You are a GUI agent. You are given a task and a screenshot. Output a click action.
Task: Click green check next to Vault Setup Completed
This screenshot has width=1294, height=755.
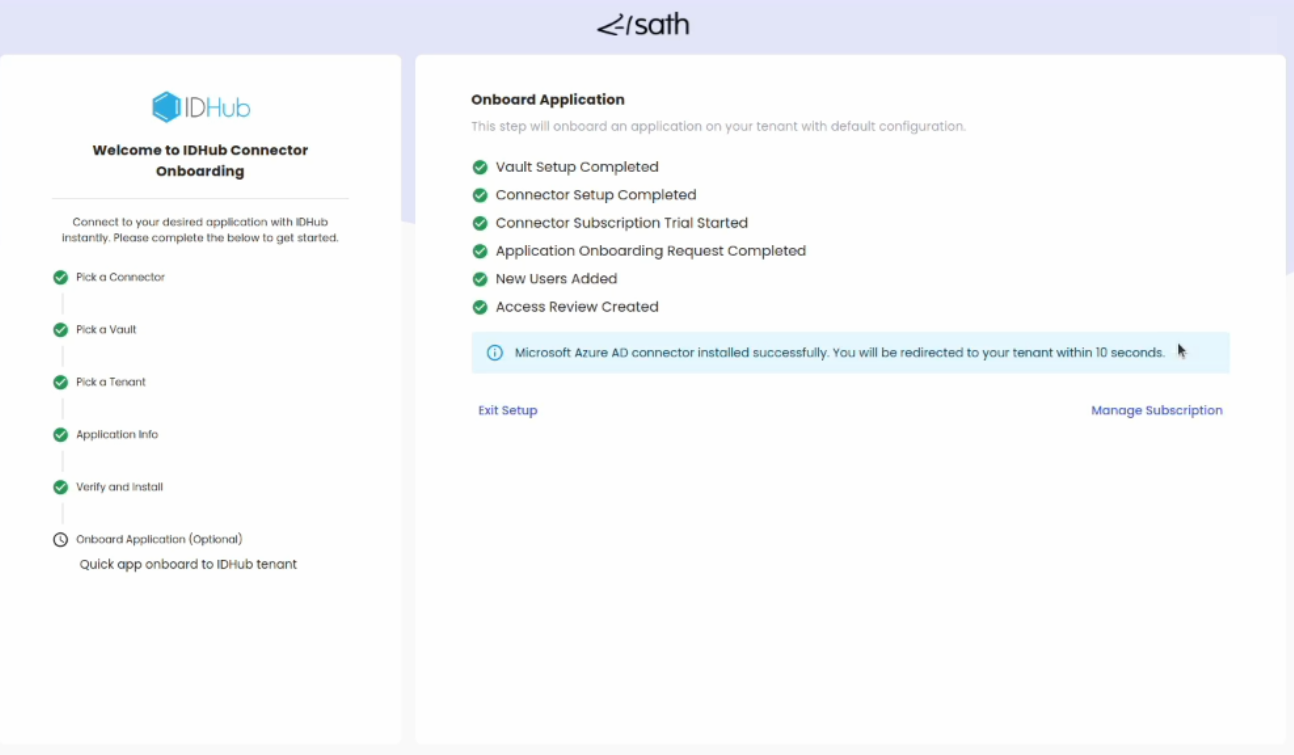click(x=480, y=167)
